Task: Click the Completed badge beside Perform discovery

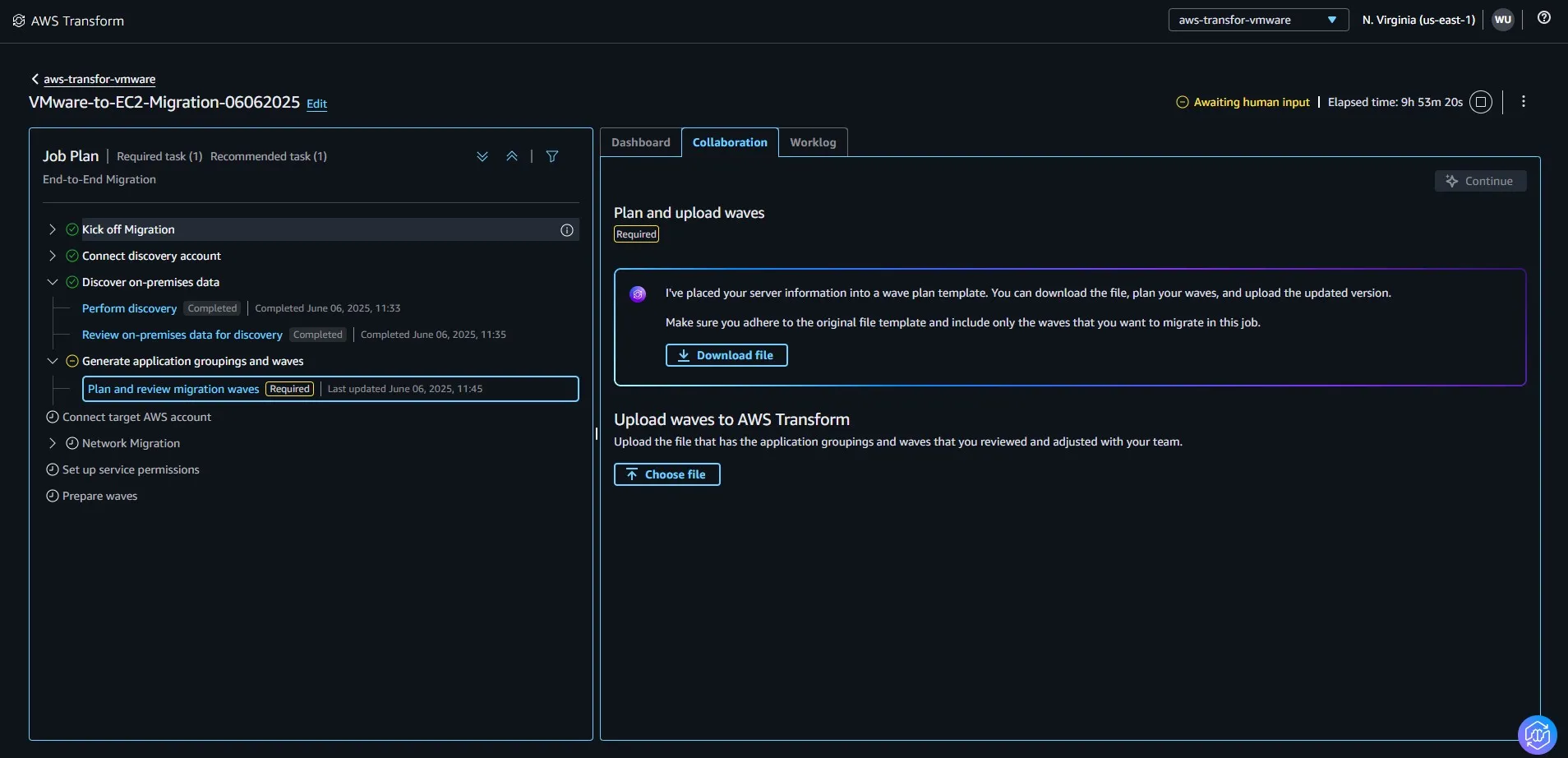Action: click(x=212, y=308)
